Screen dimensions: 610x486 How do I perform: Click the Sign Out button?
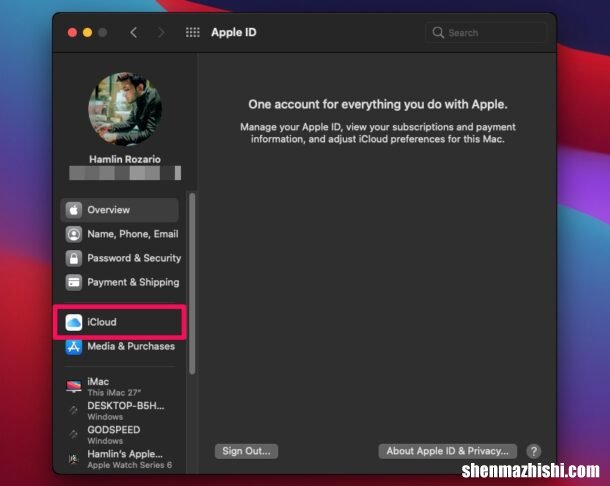[246, 451]
